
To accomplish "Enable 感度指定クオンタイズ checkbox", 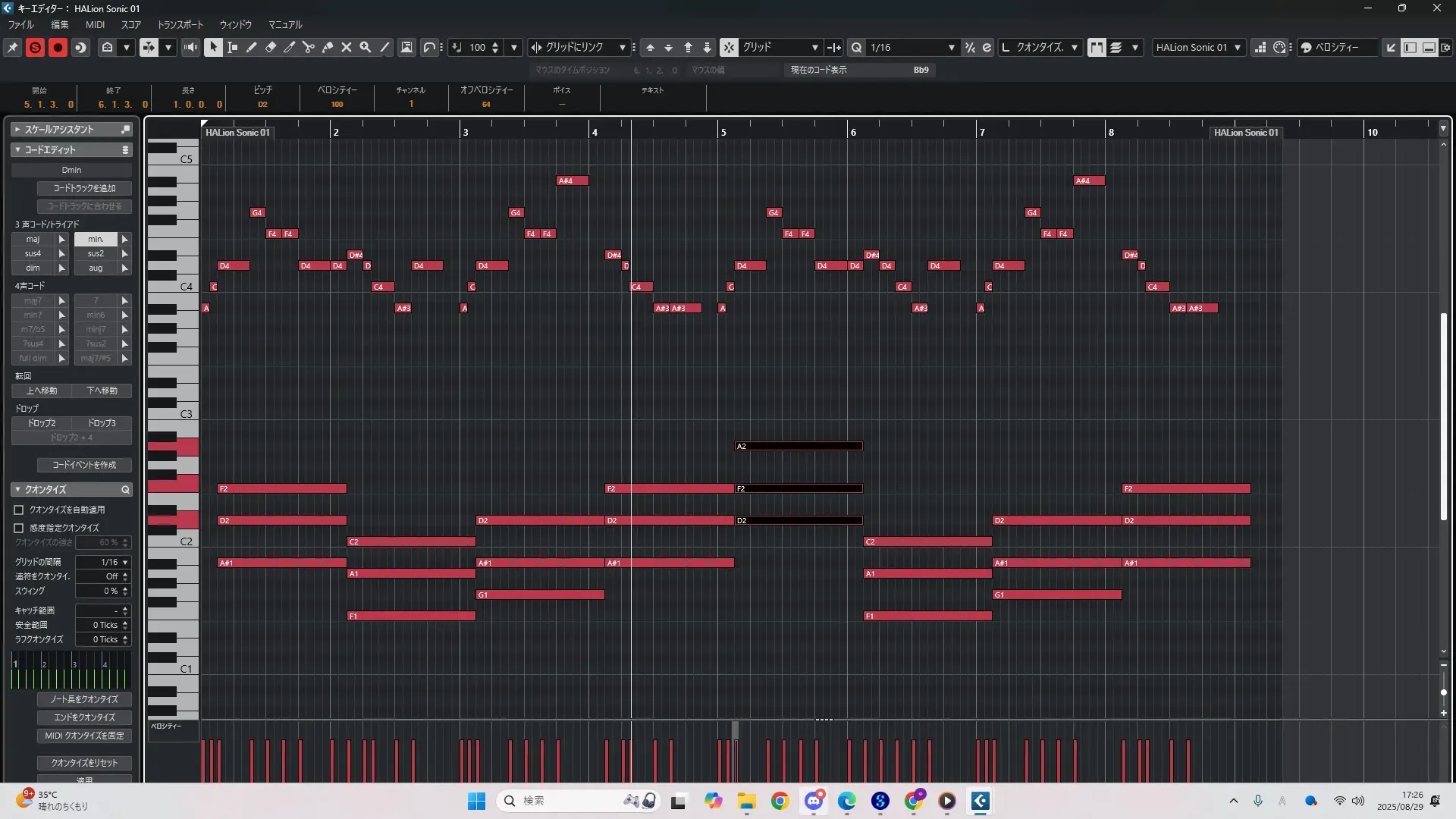I will pyautogui.click(x=19, y=528).
